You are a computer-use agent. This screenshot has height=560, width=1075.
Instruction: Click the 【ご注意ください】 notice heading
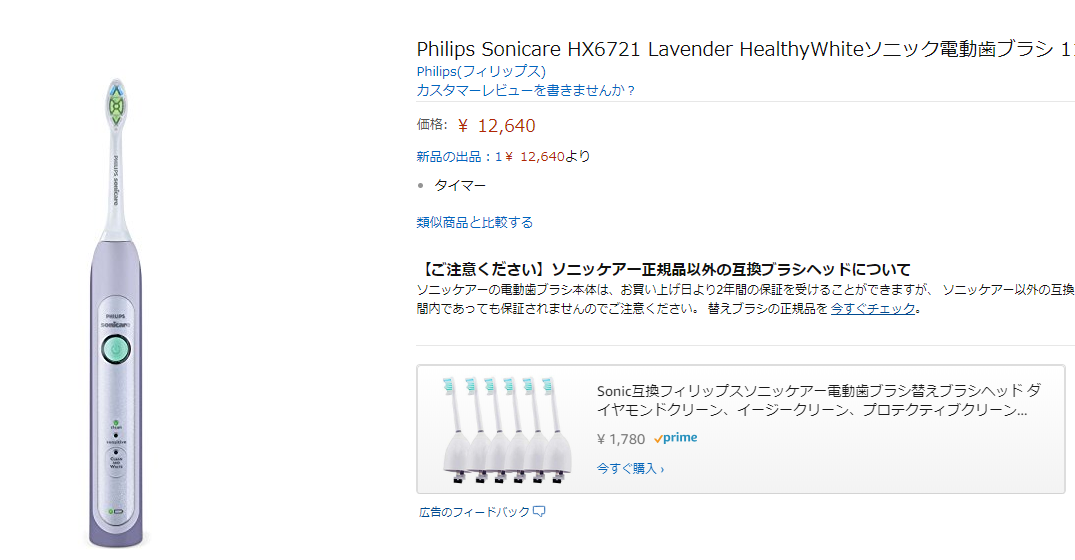click(x=664, y=269)
